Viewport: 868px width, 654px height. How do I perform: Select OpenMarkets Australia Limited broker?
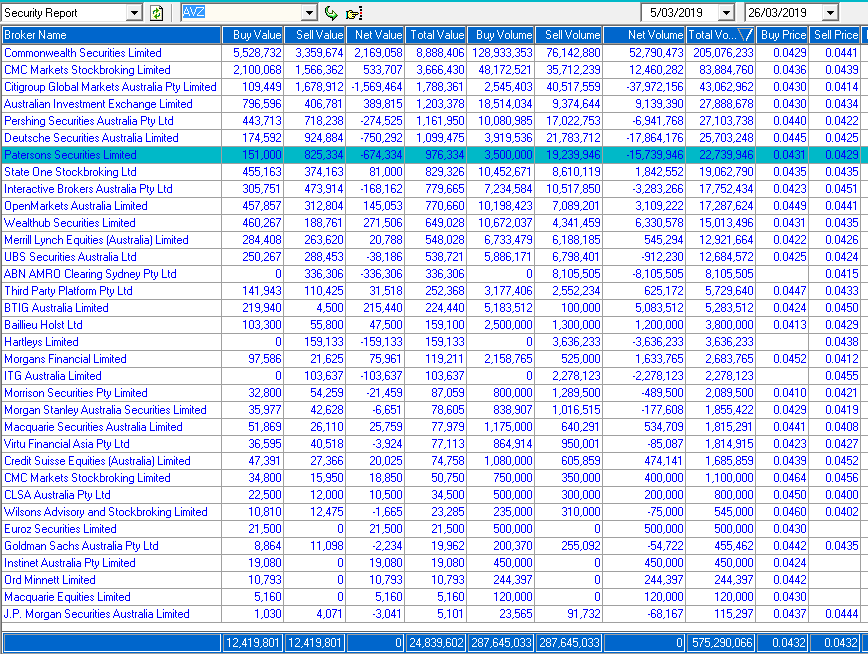(x=76, y=206)
